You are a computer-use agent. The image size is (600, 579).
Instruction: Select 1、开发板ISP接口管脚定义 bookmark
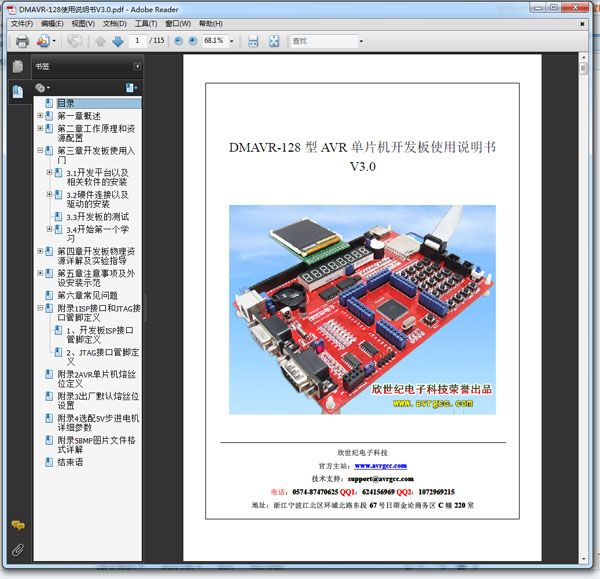click(x=100, y=335)
